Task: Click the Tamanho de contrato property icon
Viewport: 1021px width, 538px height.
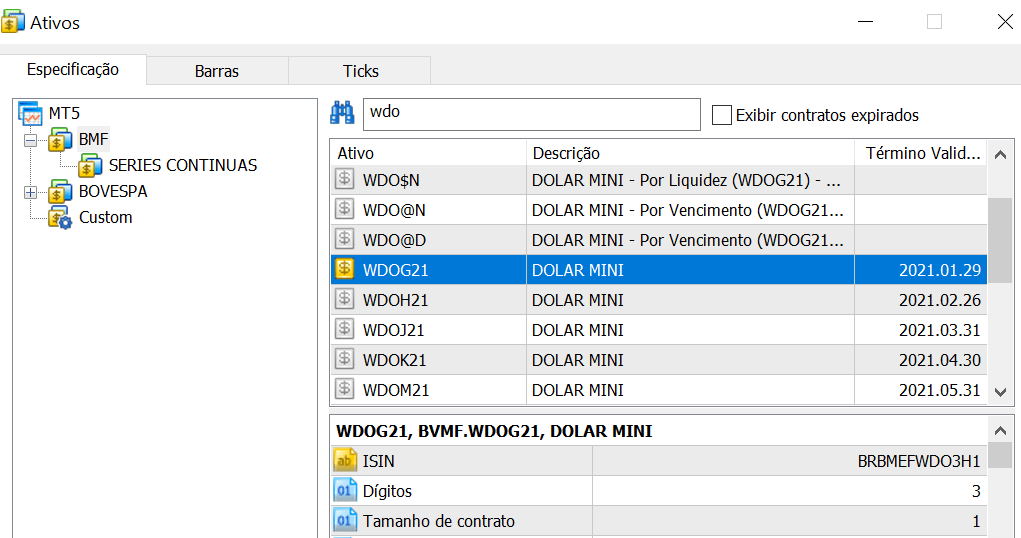Action: (345, 520)
